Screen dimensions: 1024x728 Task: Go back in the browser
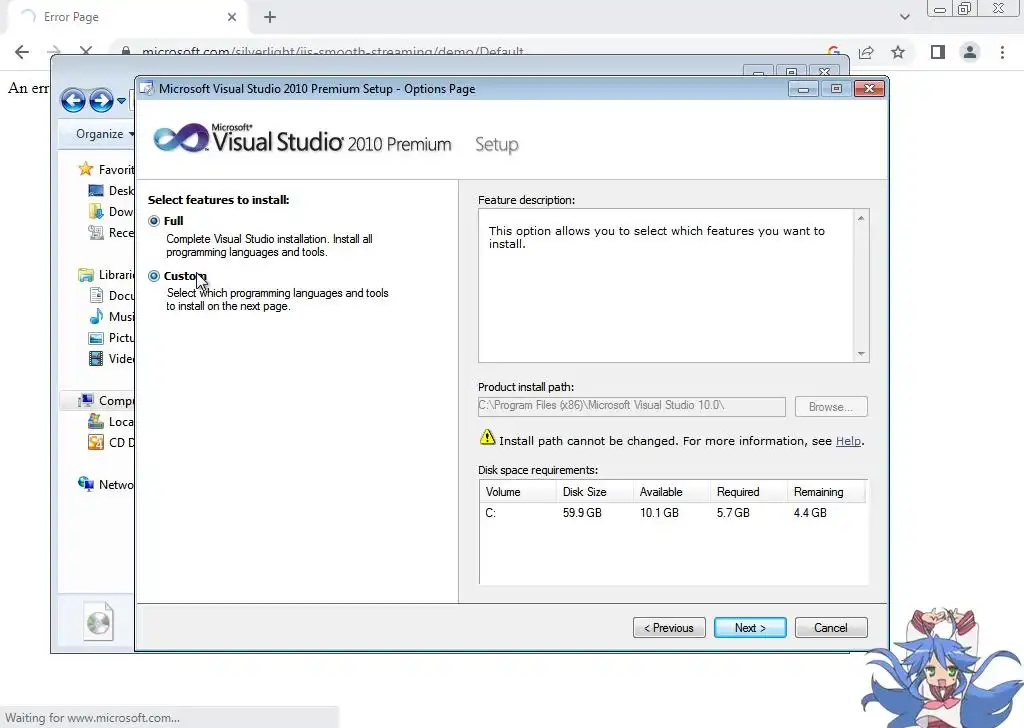click(22, 52)
